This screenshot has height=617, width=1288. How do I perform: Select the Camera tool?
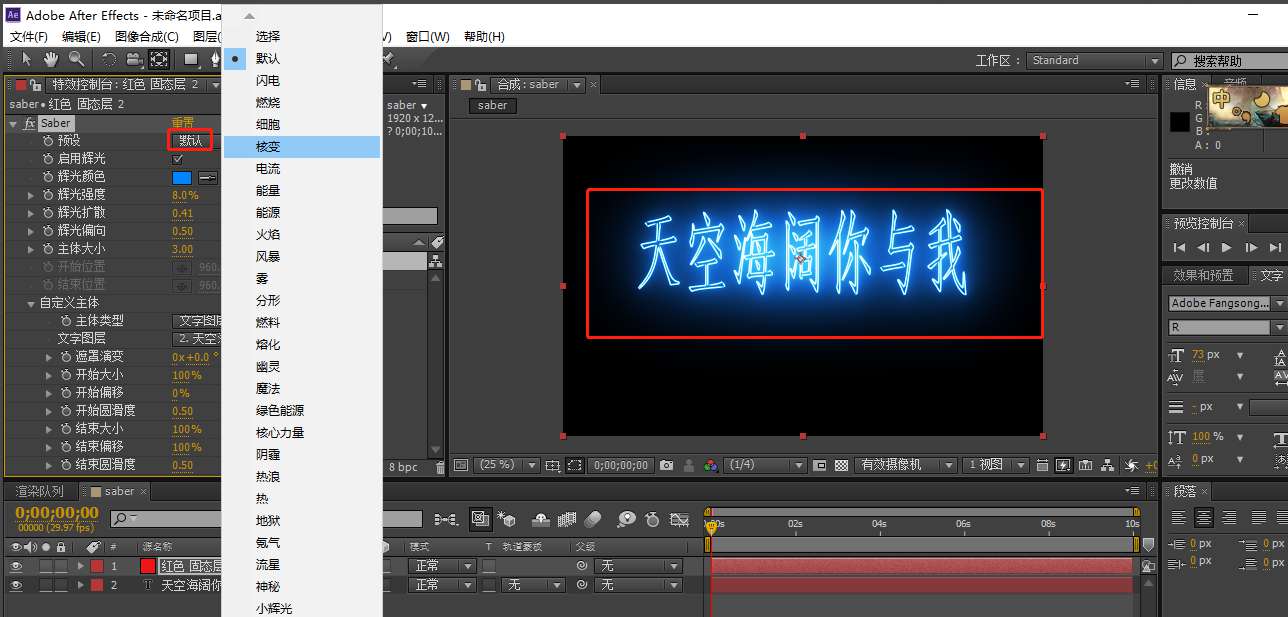pyautogui.click(x=134, y=60)
